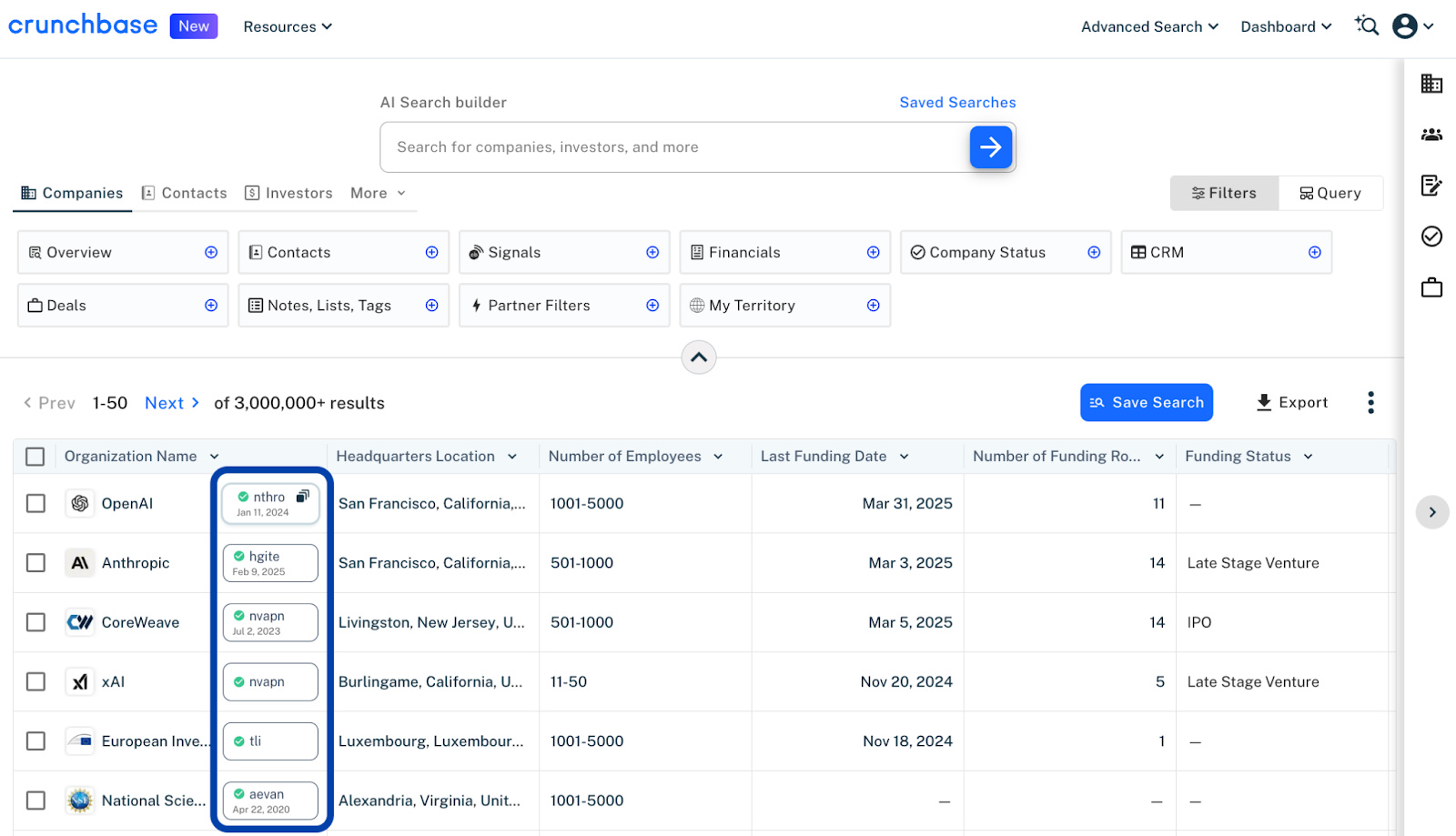Open Saved Searches link
The image size is (1456, 836).
click(957, 103)
